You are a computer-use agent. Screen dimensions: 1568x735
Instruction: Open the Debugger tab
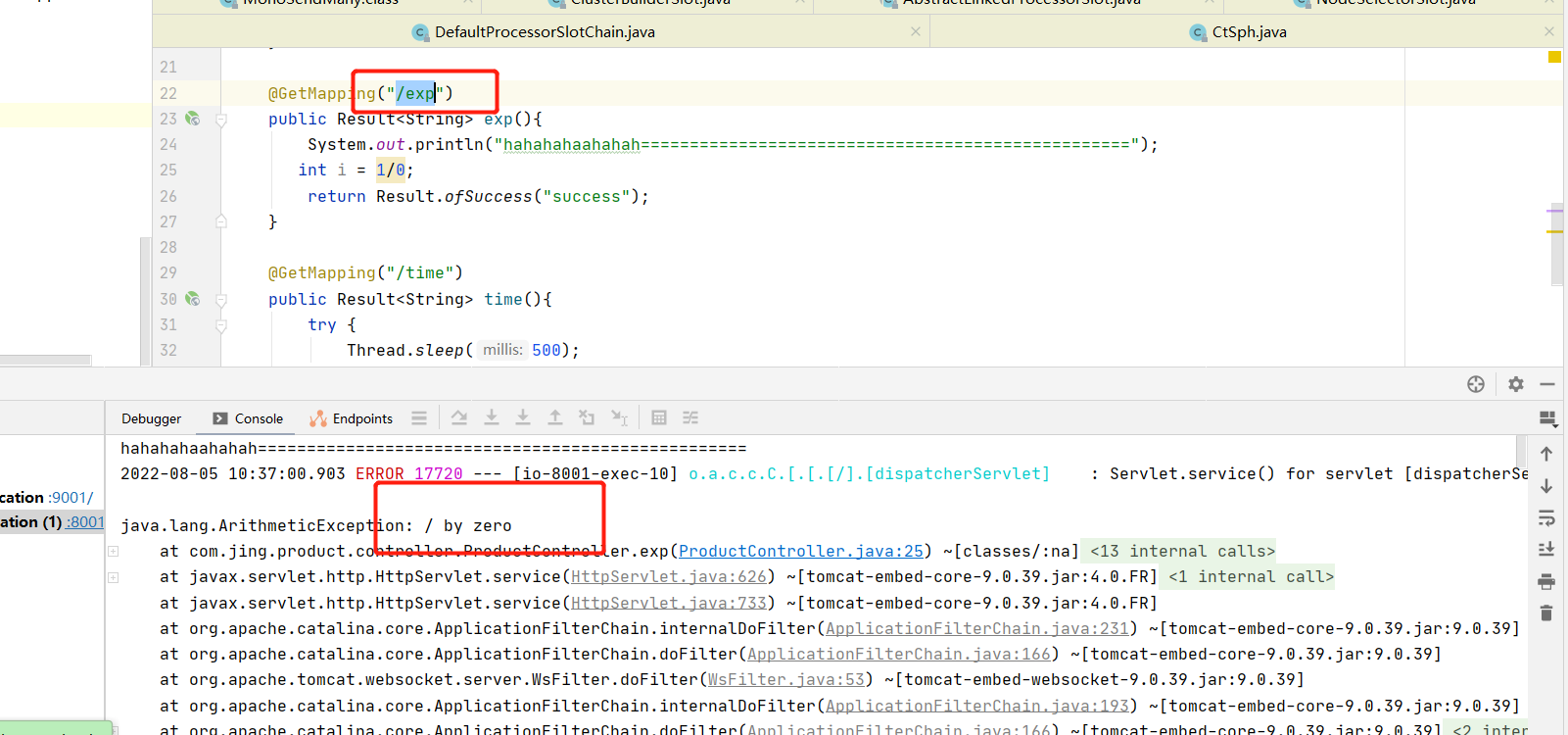(151, 418)
